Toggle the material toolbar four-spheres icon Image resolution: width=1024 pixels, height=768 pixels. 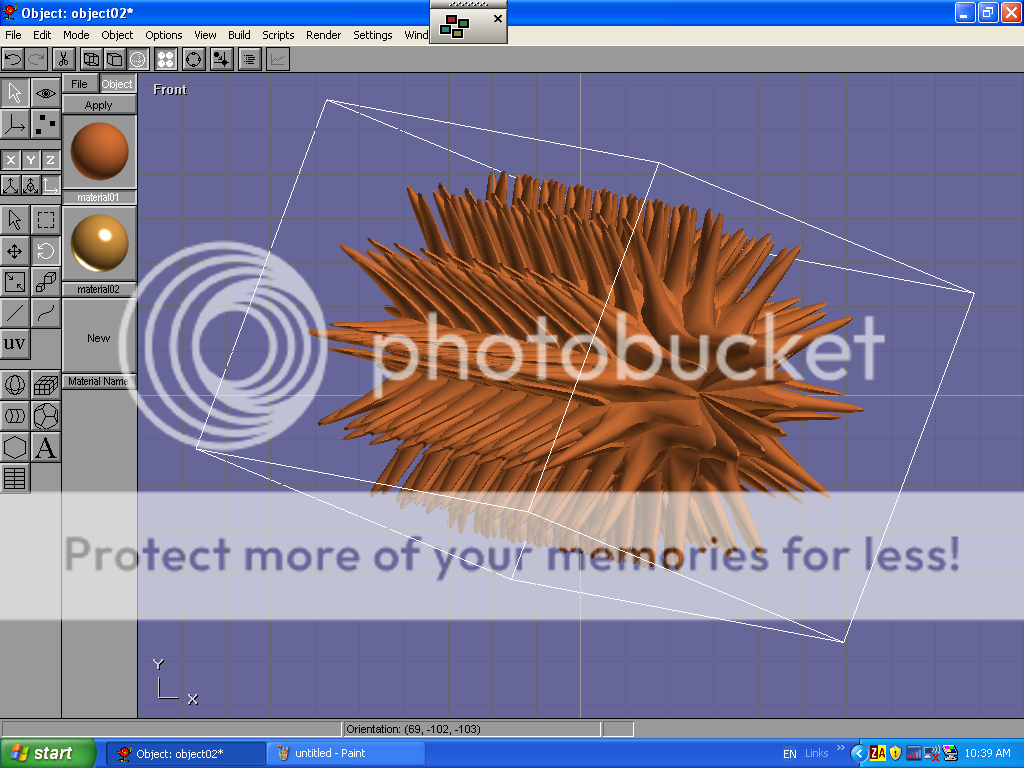166,59
